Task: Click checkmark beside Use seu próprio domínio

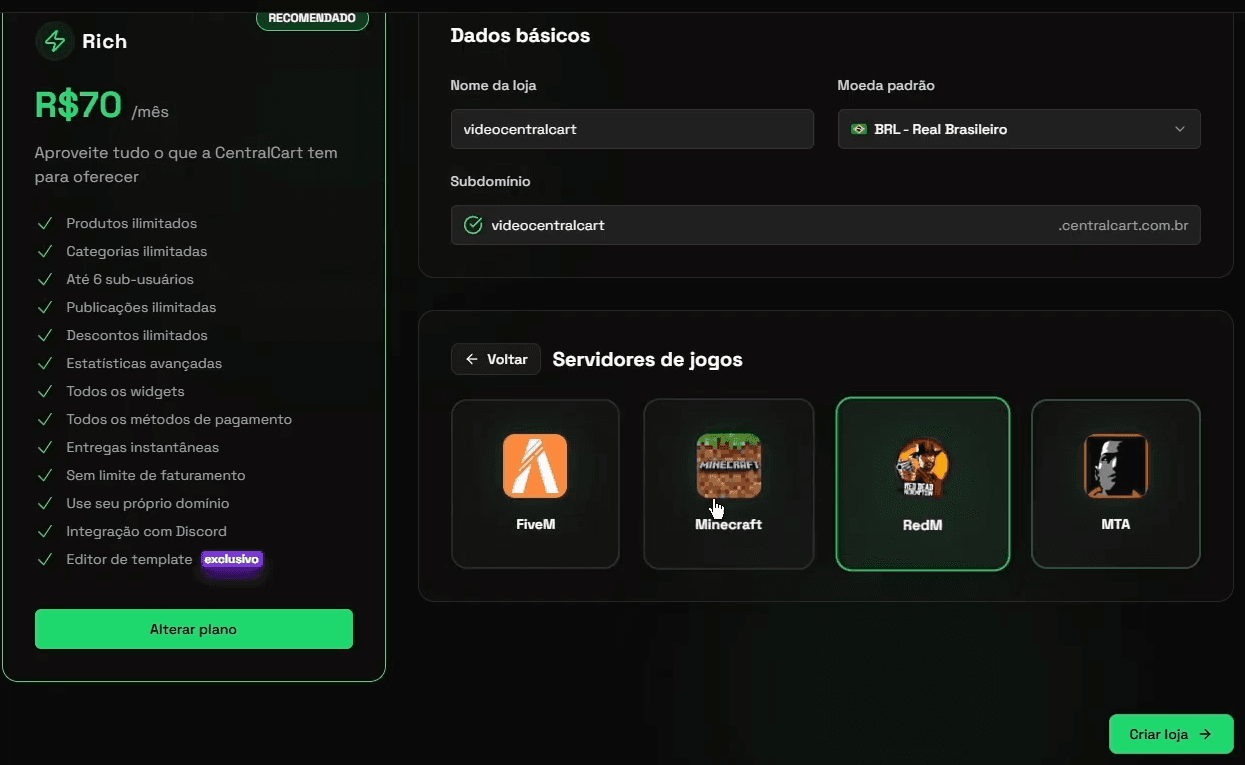Action: pos(45,503)
